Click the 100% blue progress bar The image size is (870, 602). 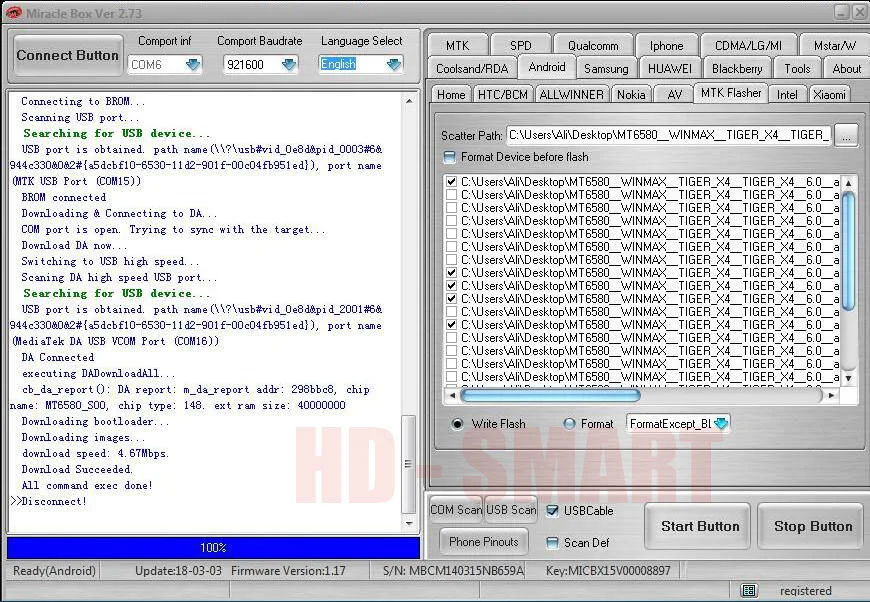click(214, 548)
